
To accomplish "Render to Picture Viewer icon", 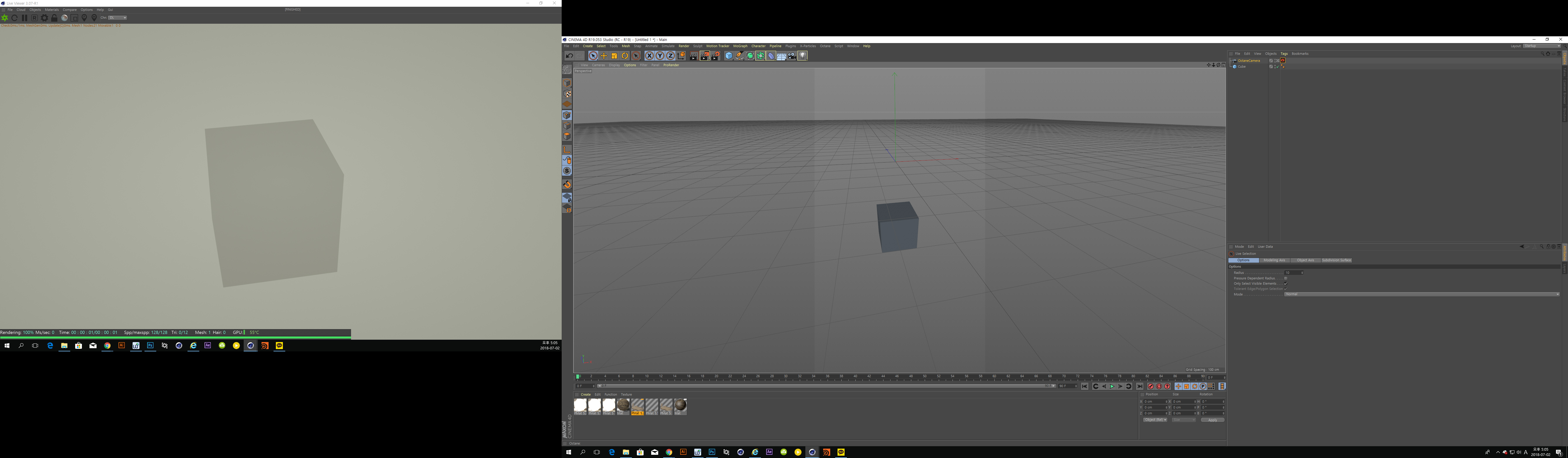I will (x=705, y=56).
